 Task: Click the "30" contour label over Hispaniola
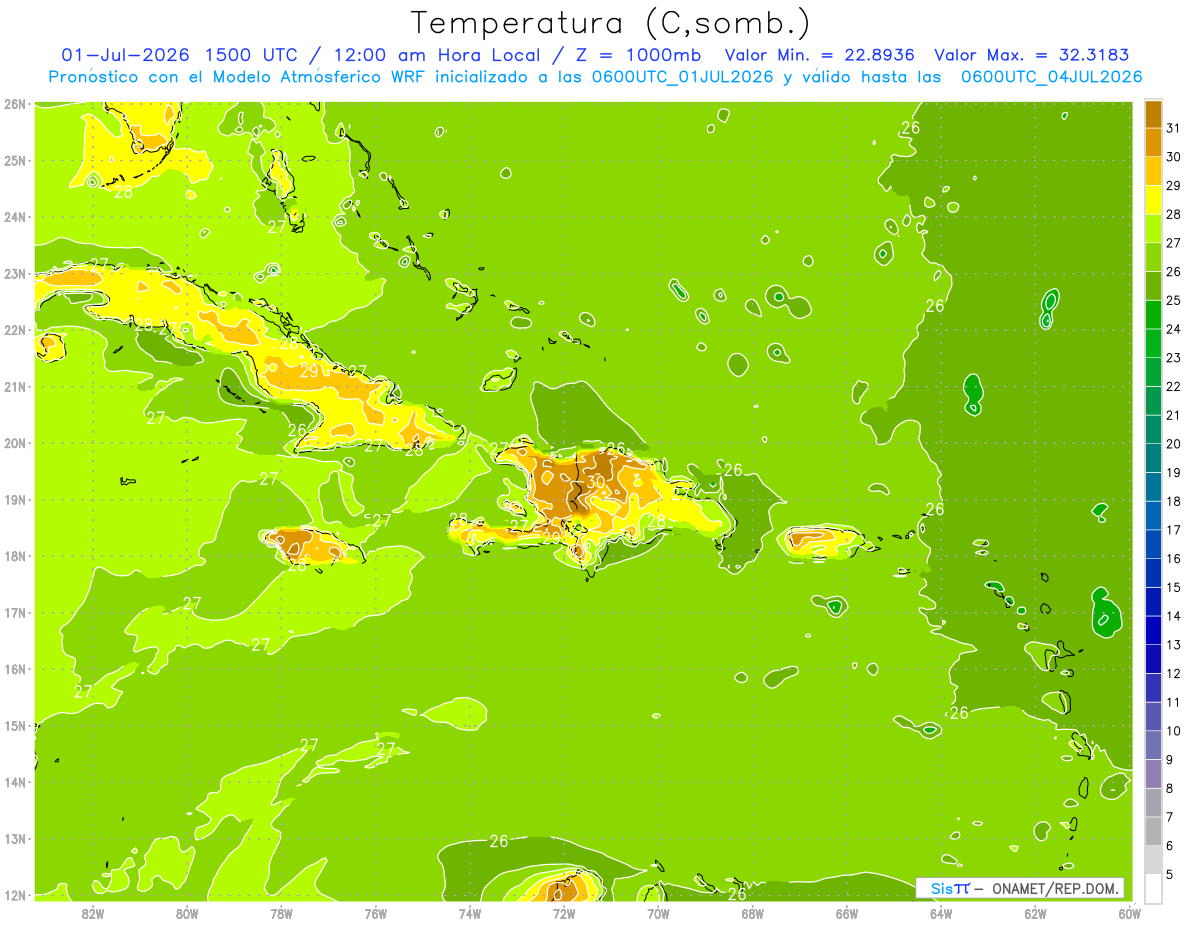pyautogui.click(x=596, y=481)
